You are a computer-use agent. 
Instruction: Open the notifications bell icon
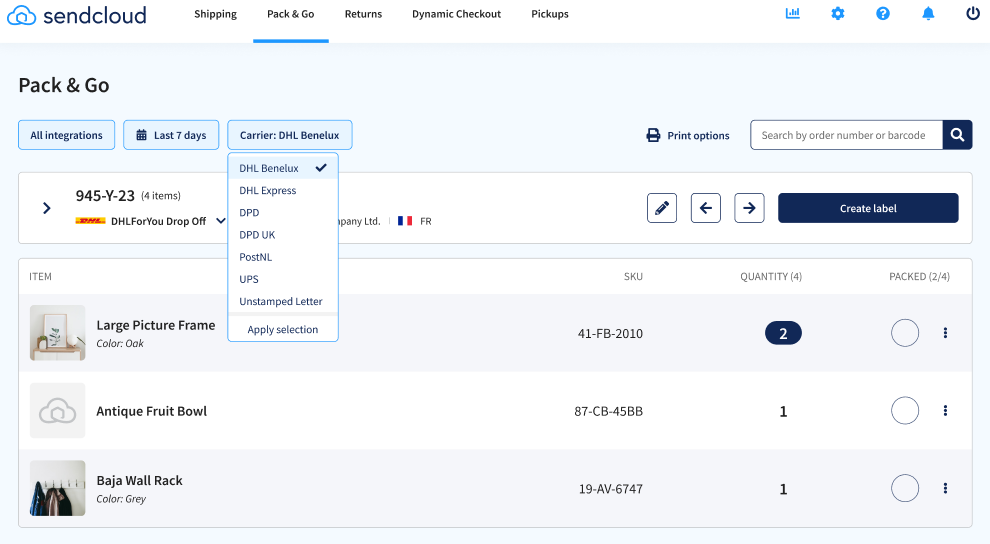click(928, 13)
